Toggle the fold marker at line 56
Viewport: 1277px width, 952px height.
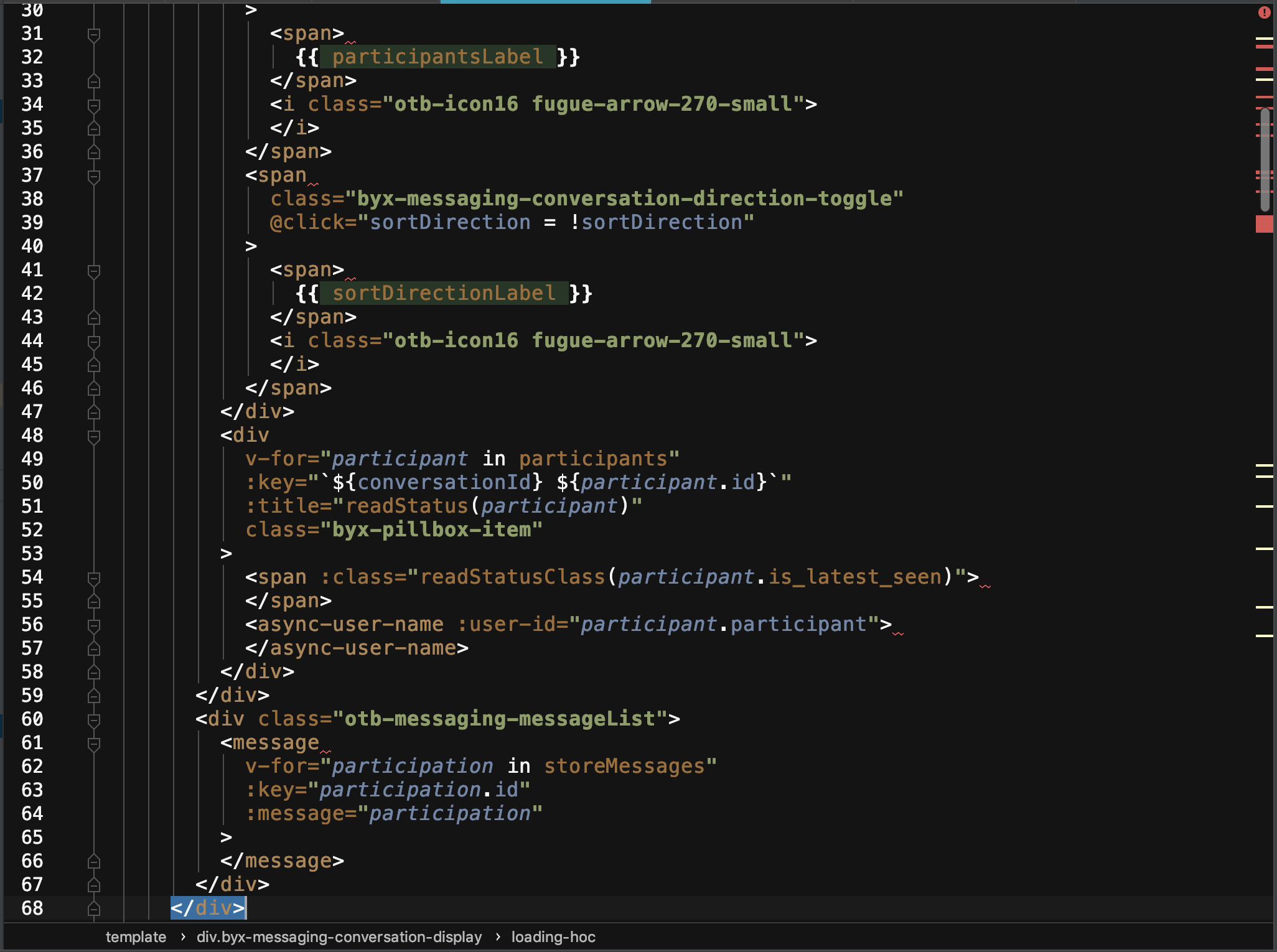pyautogui.click(x=94, y=625)
